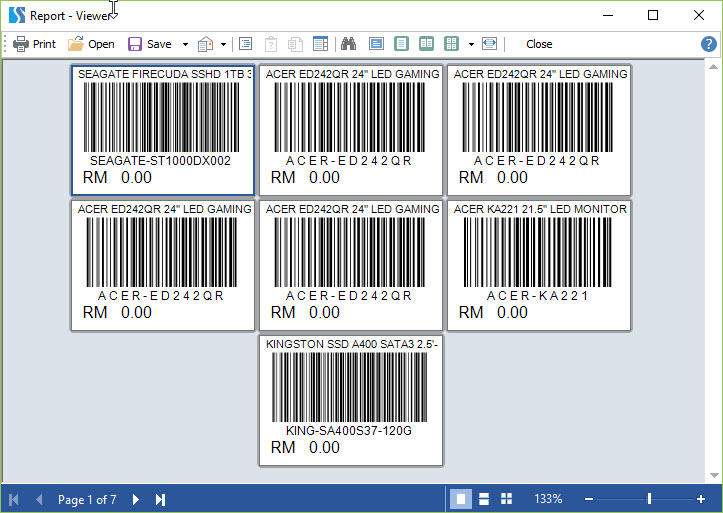Click the zoom out minus button
This screenshot has width=723, height=513.
tap(589, 499)
